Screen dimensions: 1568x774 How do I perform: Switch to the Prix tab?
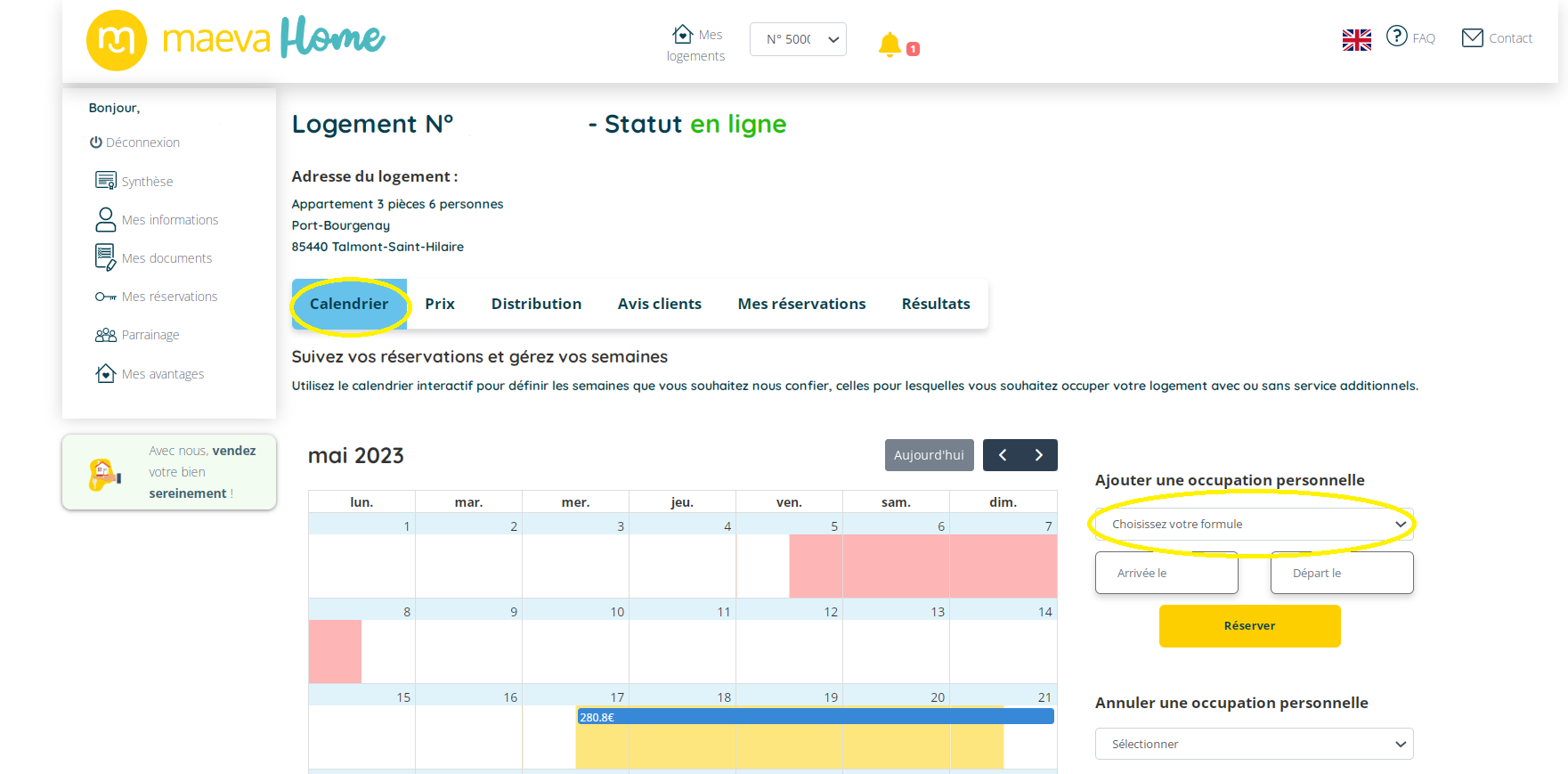tap(440, 304)
